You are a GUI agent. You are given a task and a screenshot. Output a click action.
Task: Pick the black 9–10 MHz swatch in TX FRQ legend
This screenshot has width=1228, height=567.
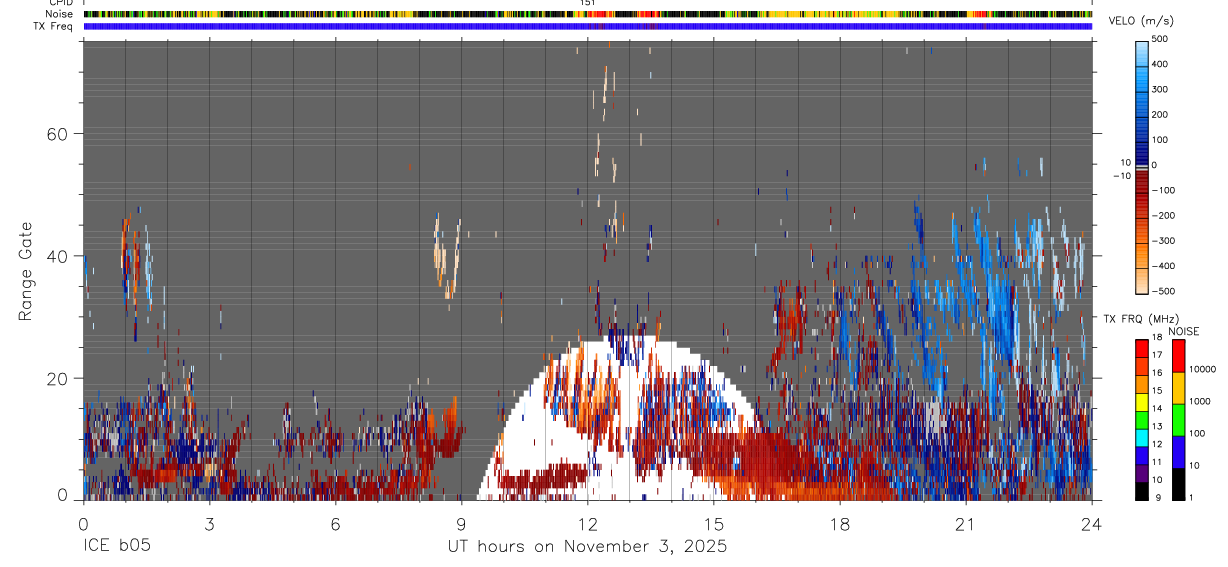click(x=1142, y=491)
